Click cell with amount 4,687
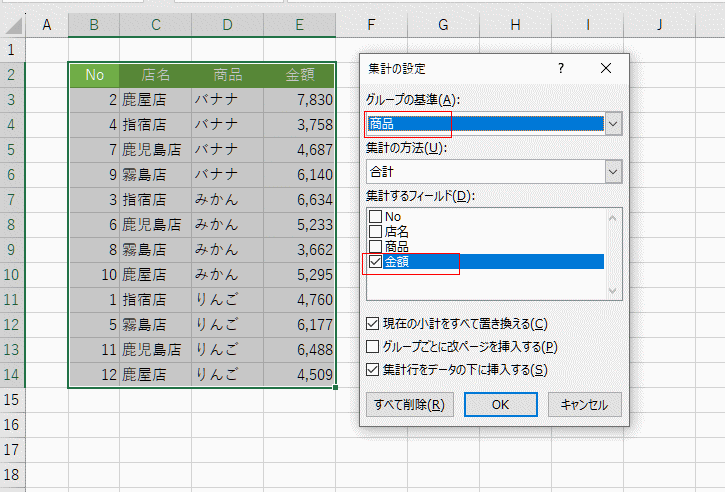Image resolution: width=725 pixels, height=492 pixels. pos(300,150)
